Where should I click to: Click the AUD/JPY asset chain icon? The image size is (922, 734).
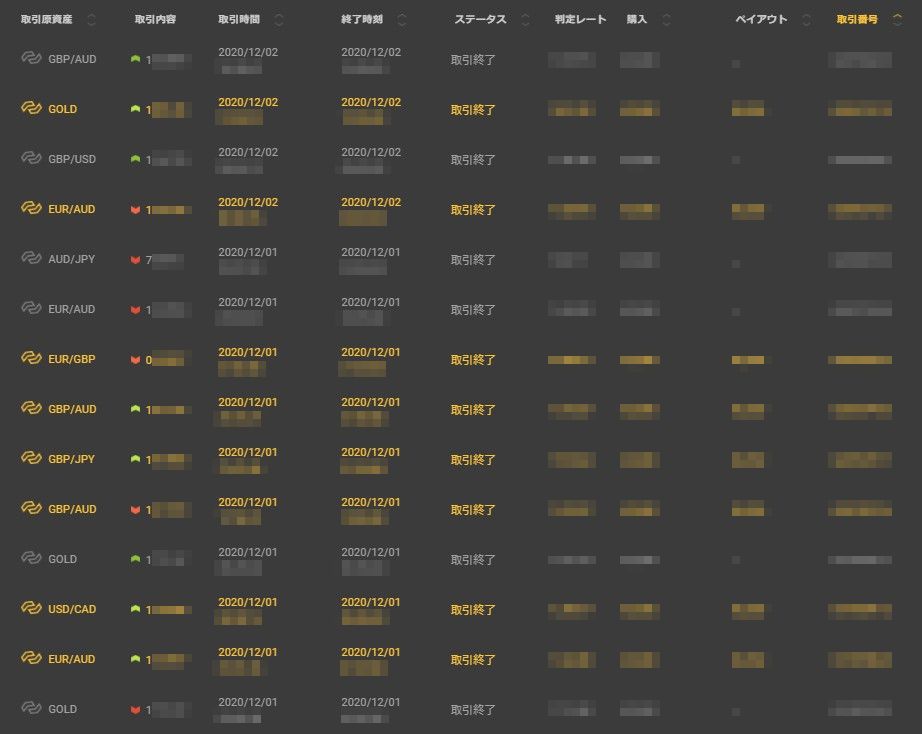[x=31, y=259]
